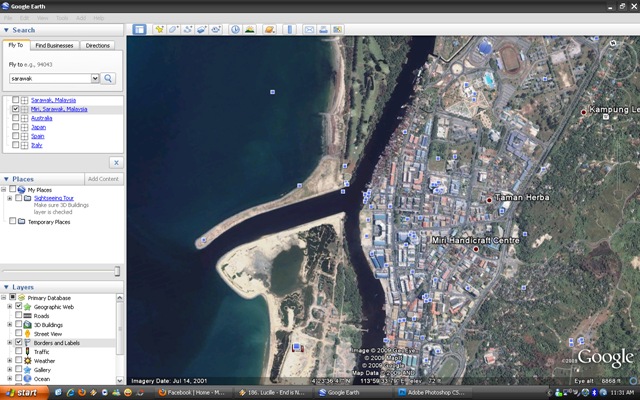The image size is (640, 400).
Task: Click the Print toolbar icon
Action: 323,29
